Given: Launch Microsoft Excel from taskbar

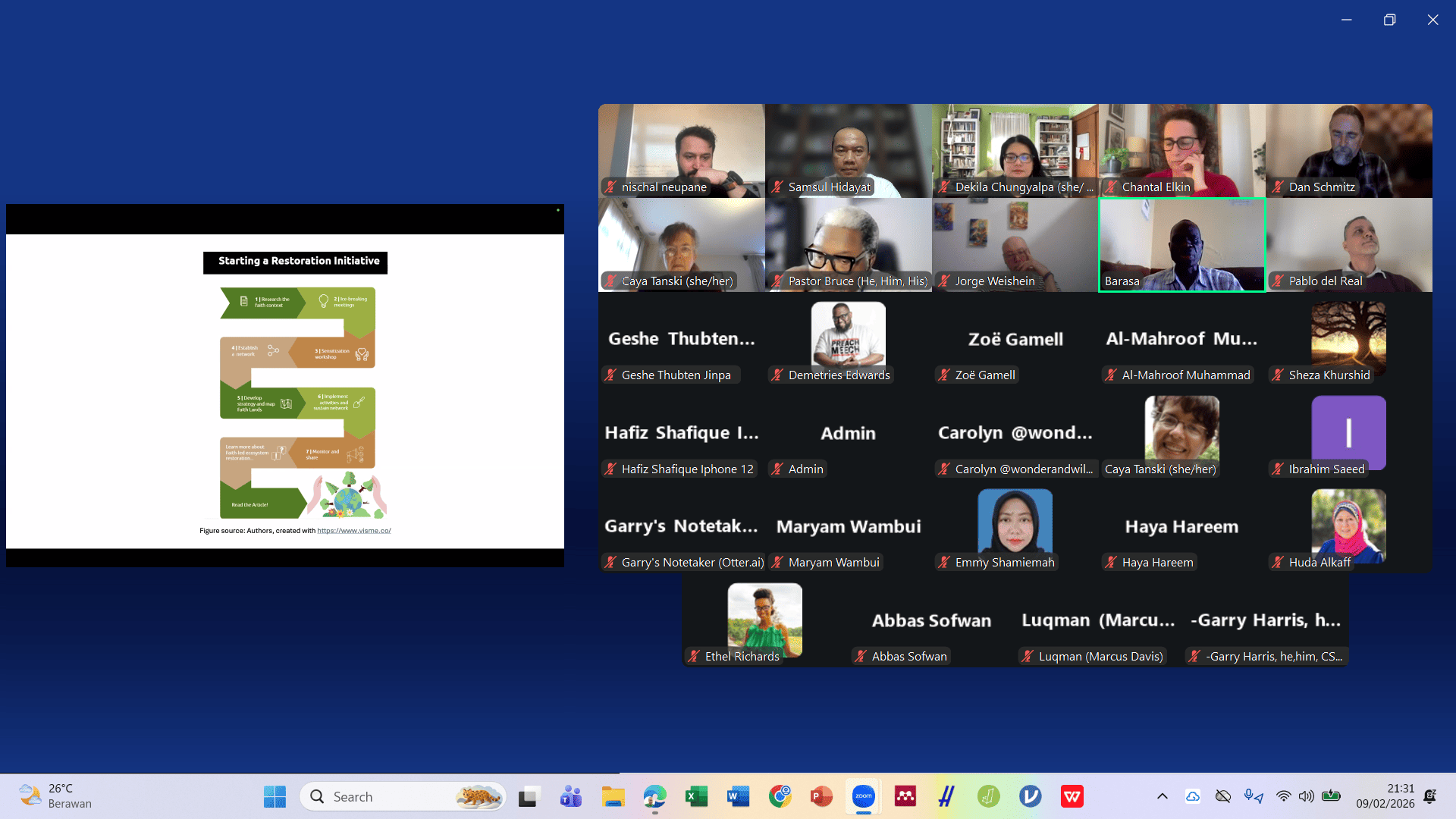Looking at the screenshot, I should (696, 796).
